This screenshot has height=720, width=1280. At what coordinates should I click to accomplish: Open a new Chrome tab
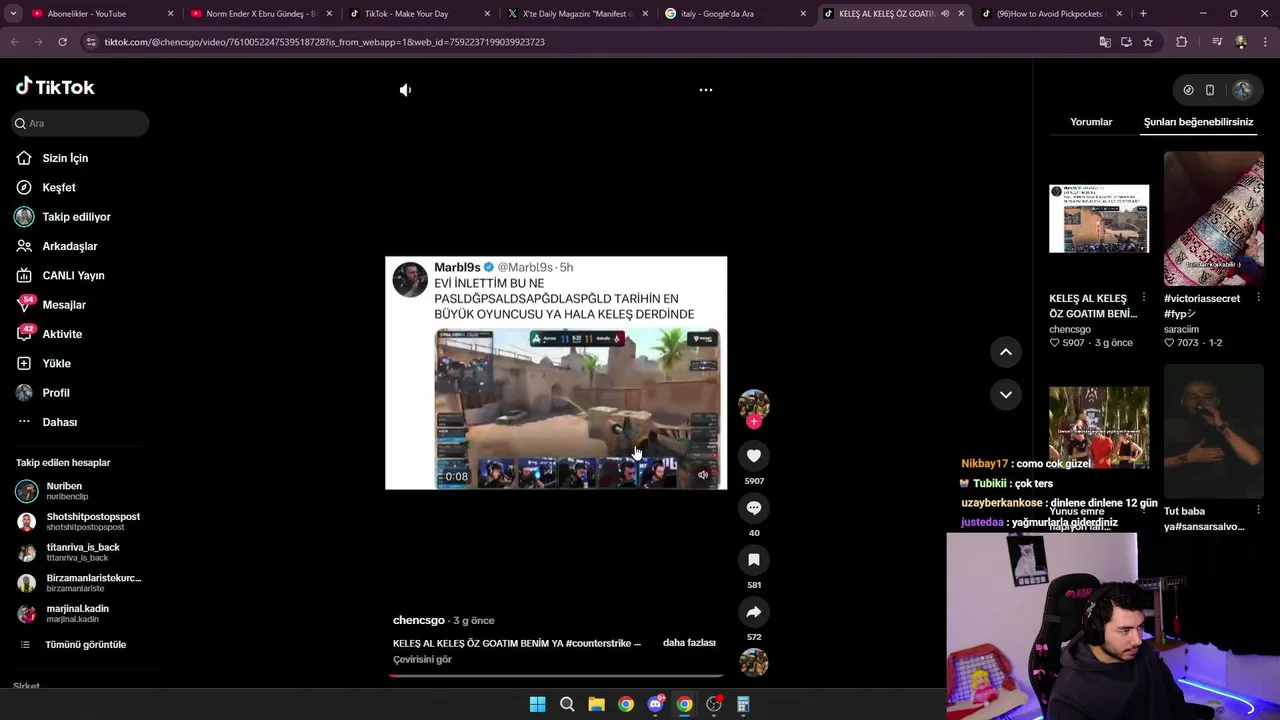point(1143,14)
